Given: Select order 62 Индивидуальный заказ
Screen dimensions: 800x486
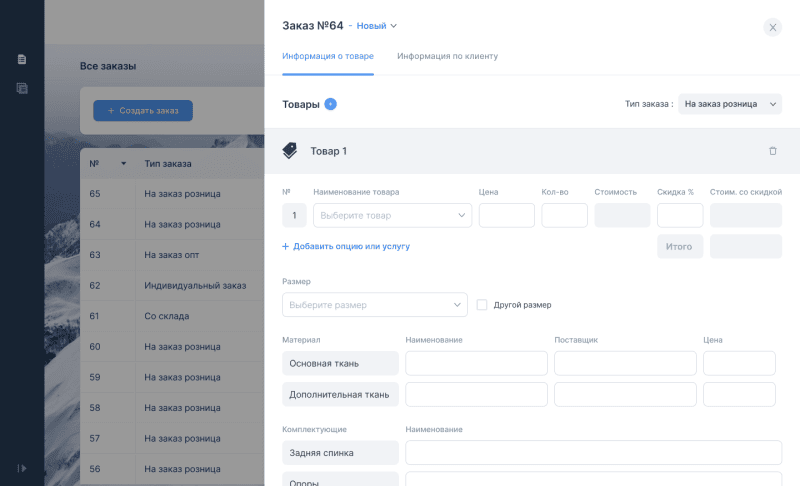Looking at the screenshot, I should pyautogui.click(x=172, y=286).
